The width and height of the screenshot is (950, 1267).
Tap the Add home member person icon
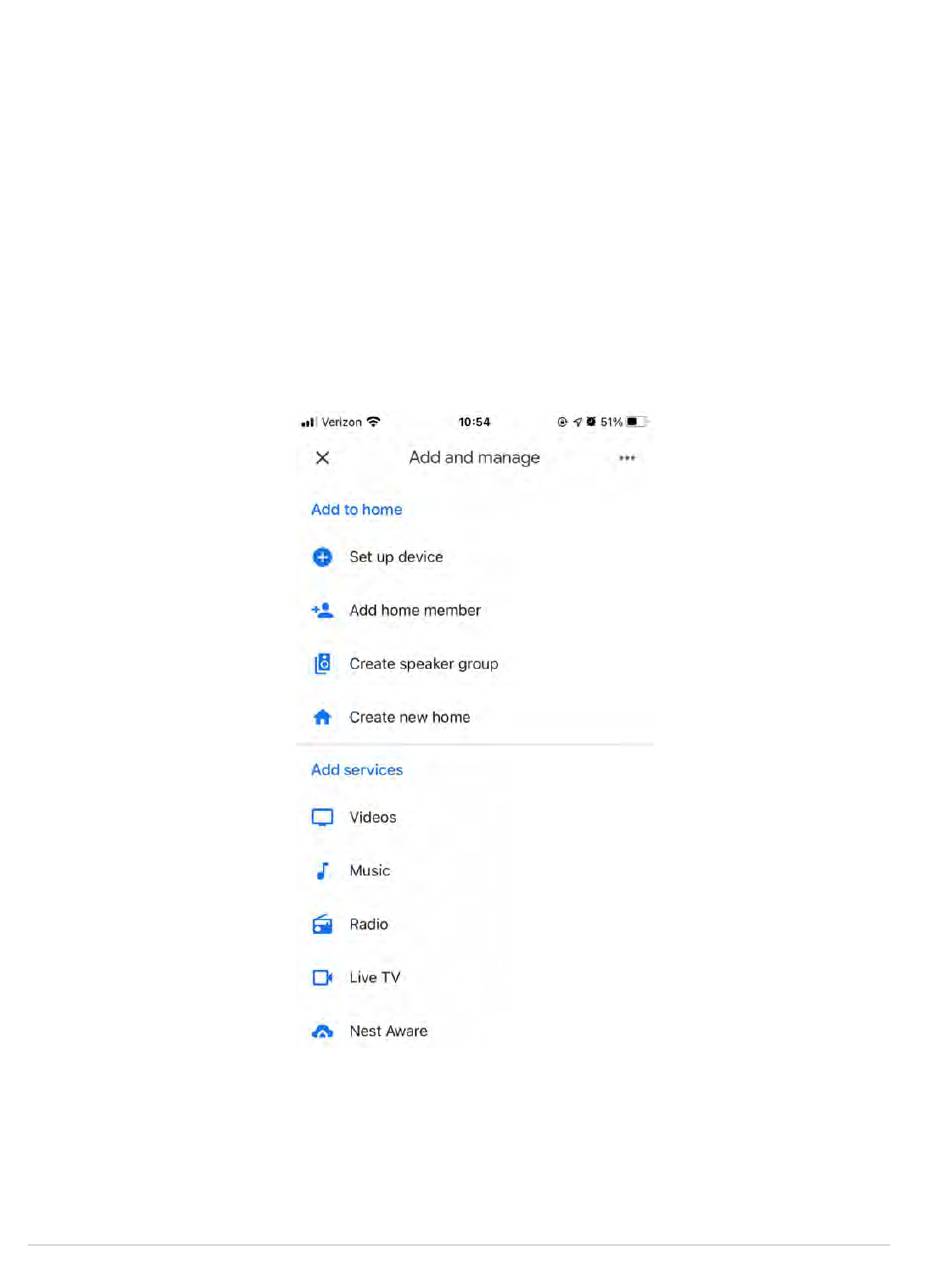(x=322, y=610)
